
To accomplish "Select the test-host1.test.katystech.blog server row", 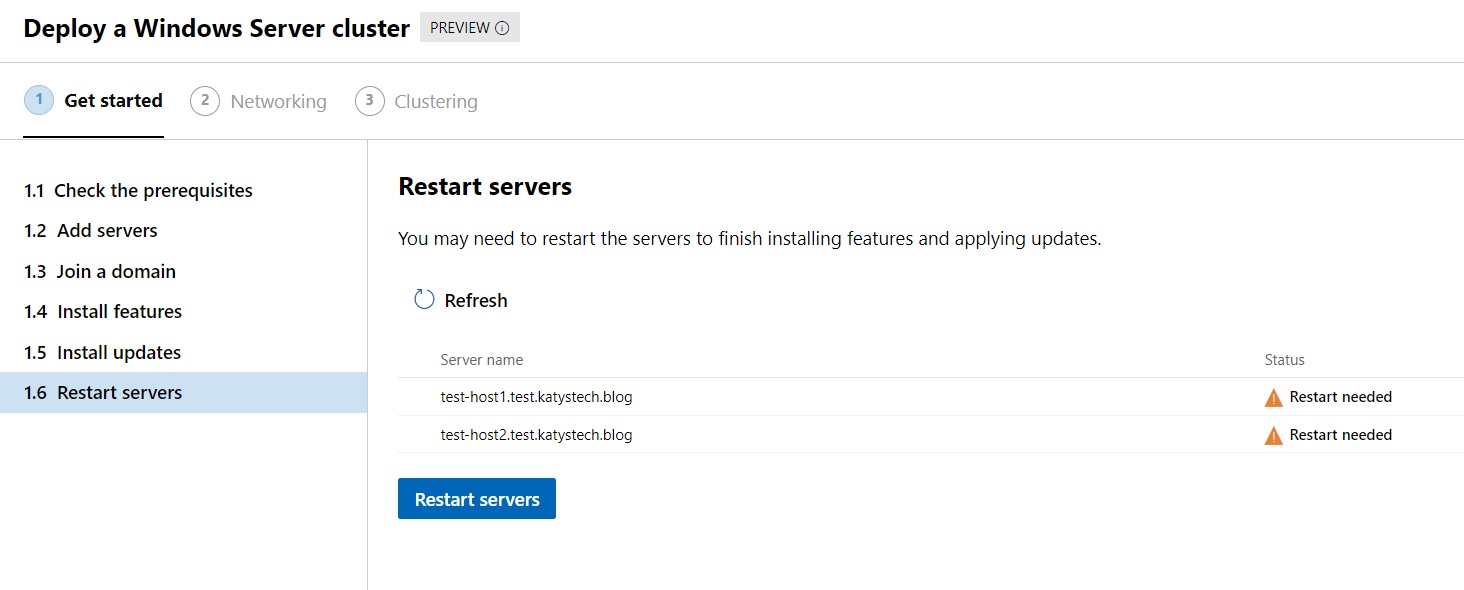I will 536,397.
